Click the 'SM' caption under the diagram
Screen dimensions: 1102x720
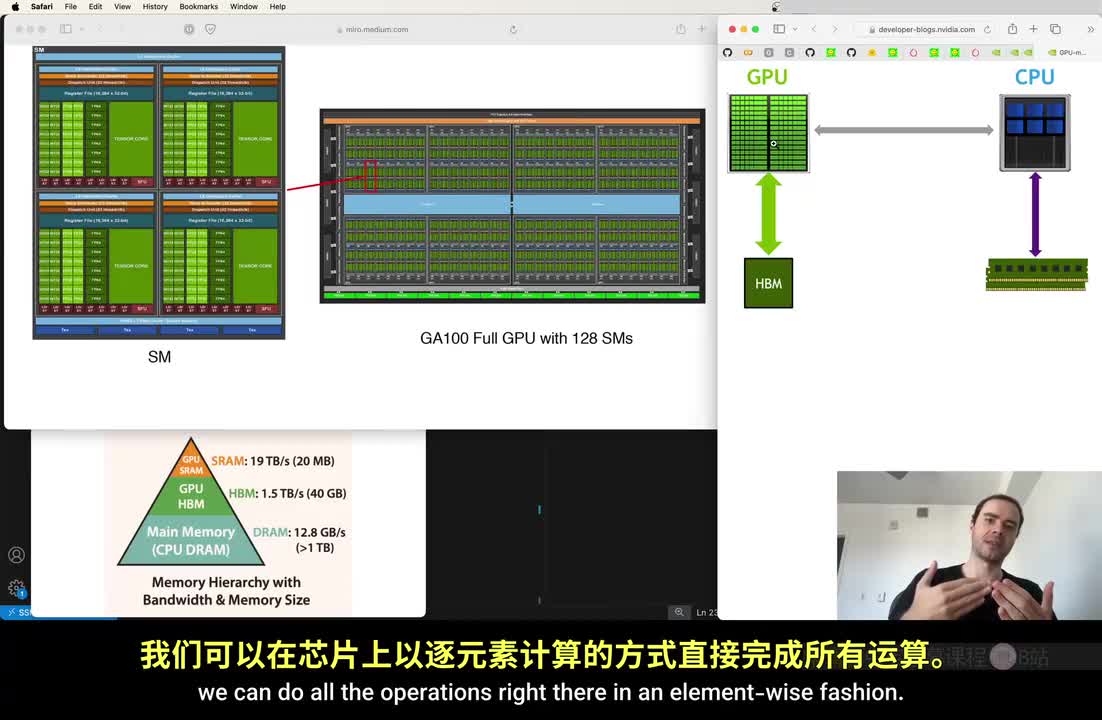point(160,357)
